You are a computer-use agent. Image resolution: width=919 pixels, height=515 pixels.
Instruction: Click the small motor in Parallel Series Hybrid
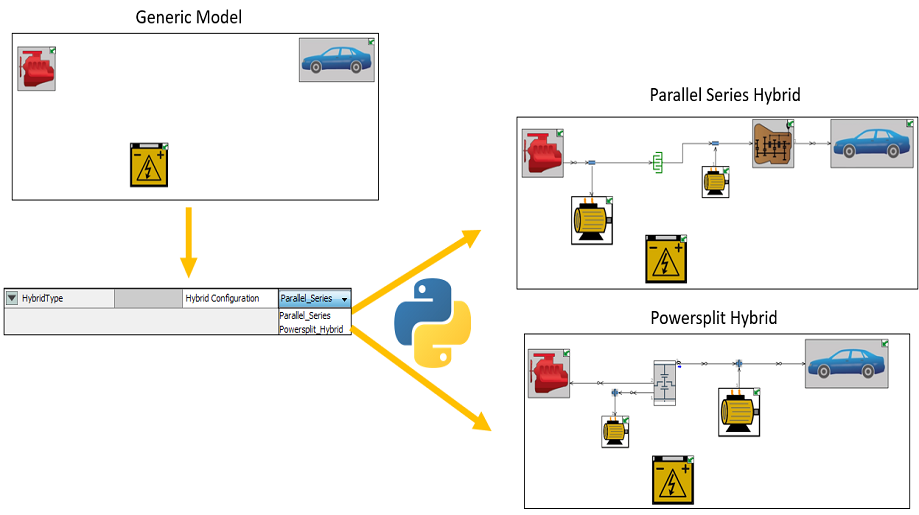716,182
